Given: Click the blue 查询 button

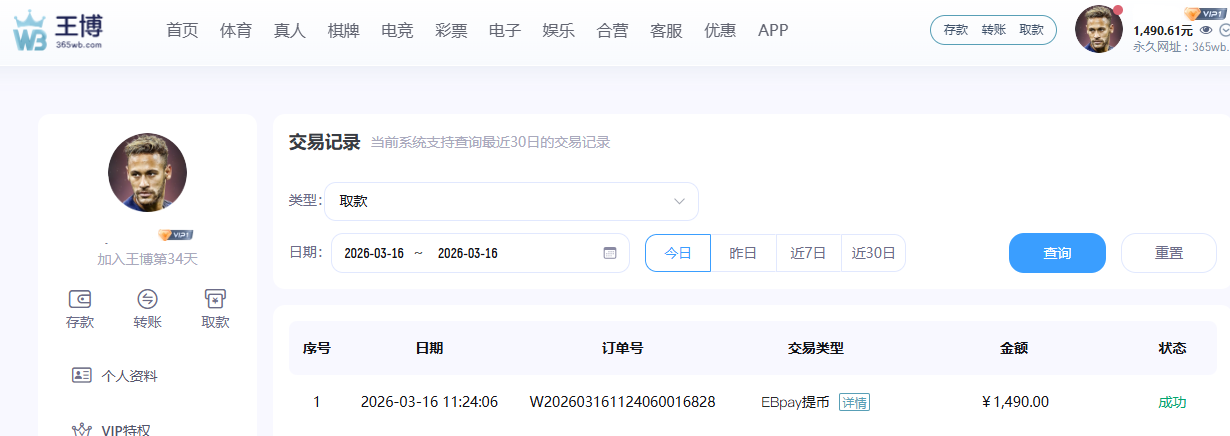Looking at the screenshot, I should tap(1057, 253).
